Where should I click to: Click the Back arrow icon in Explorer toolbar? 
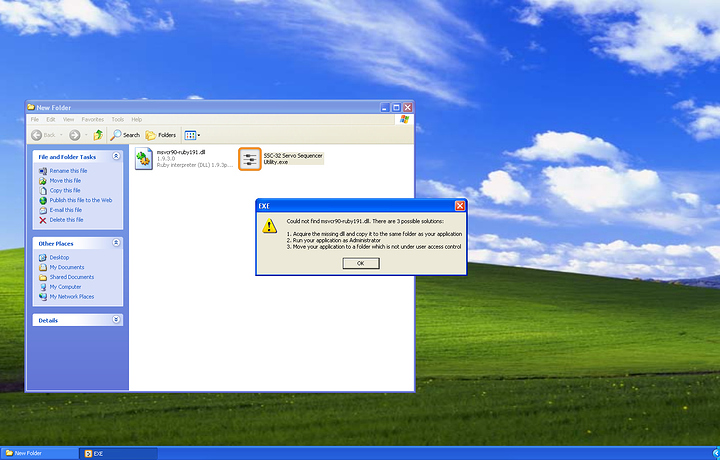pos(36,135)
